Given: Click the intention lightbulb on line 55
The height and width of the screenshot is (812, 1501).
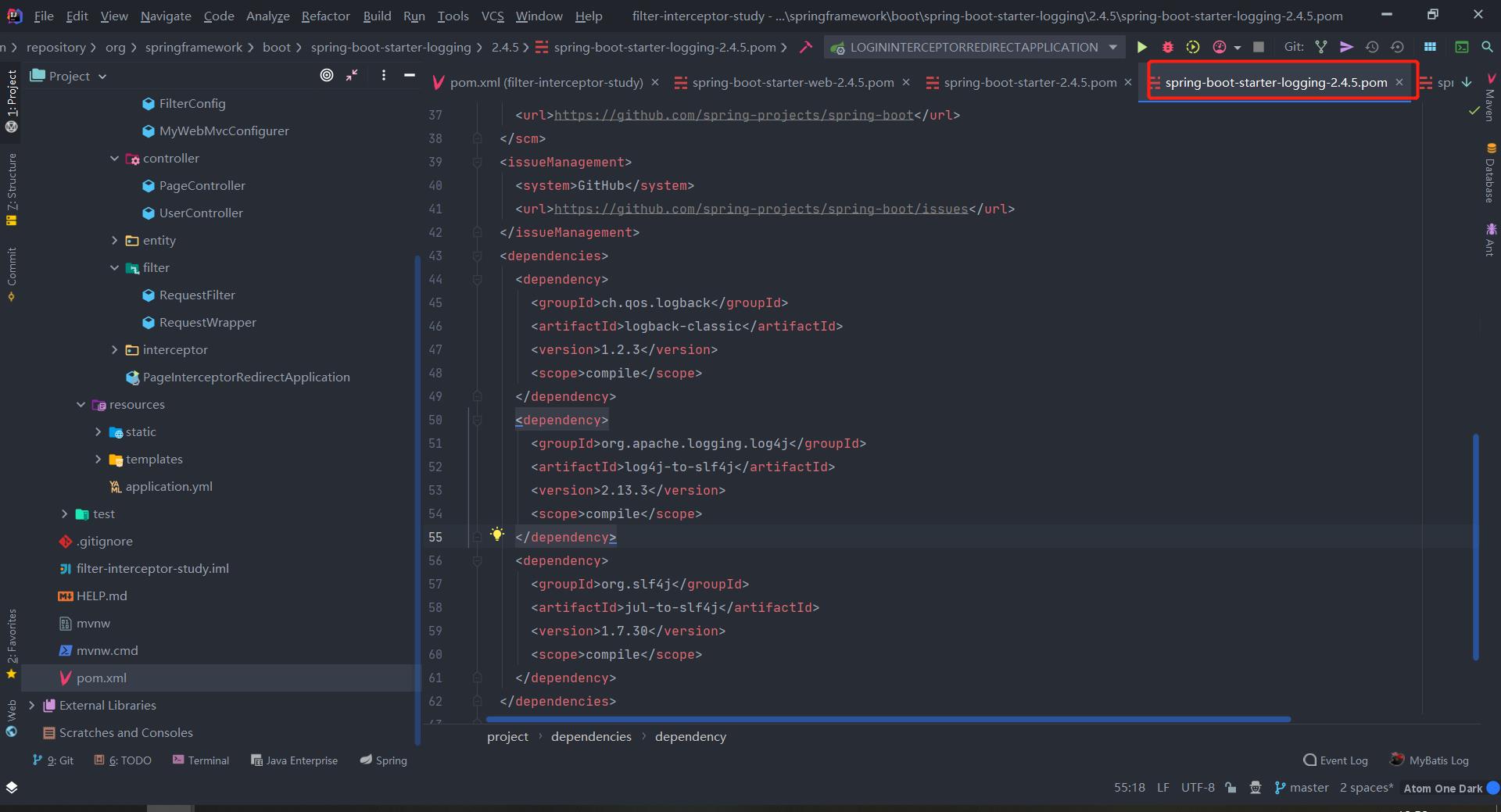Looking at the screenshot, I should 496,535.
